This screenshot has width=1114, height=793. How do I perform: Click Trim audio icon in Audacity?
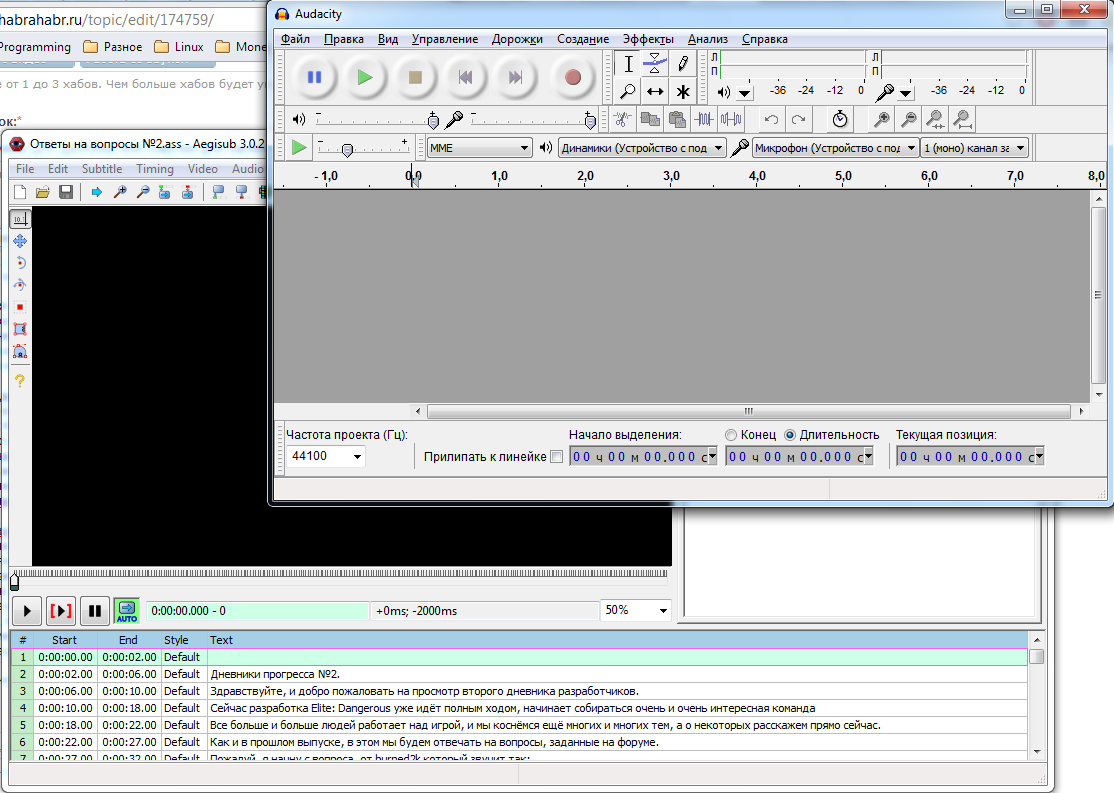[704, 119]
